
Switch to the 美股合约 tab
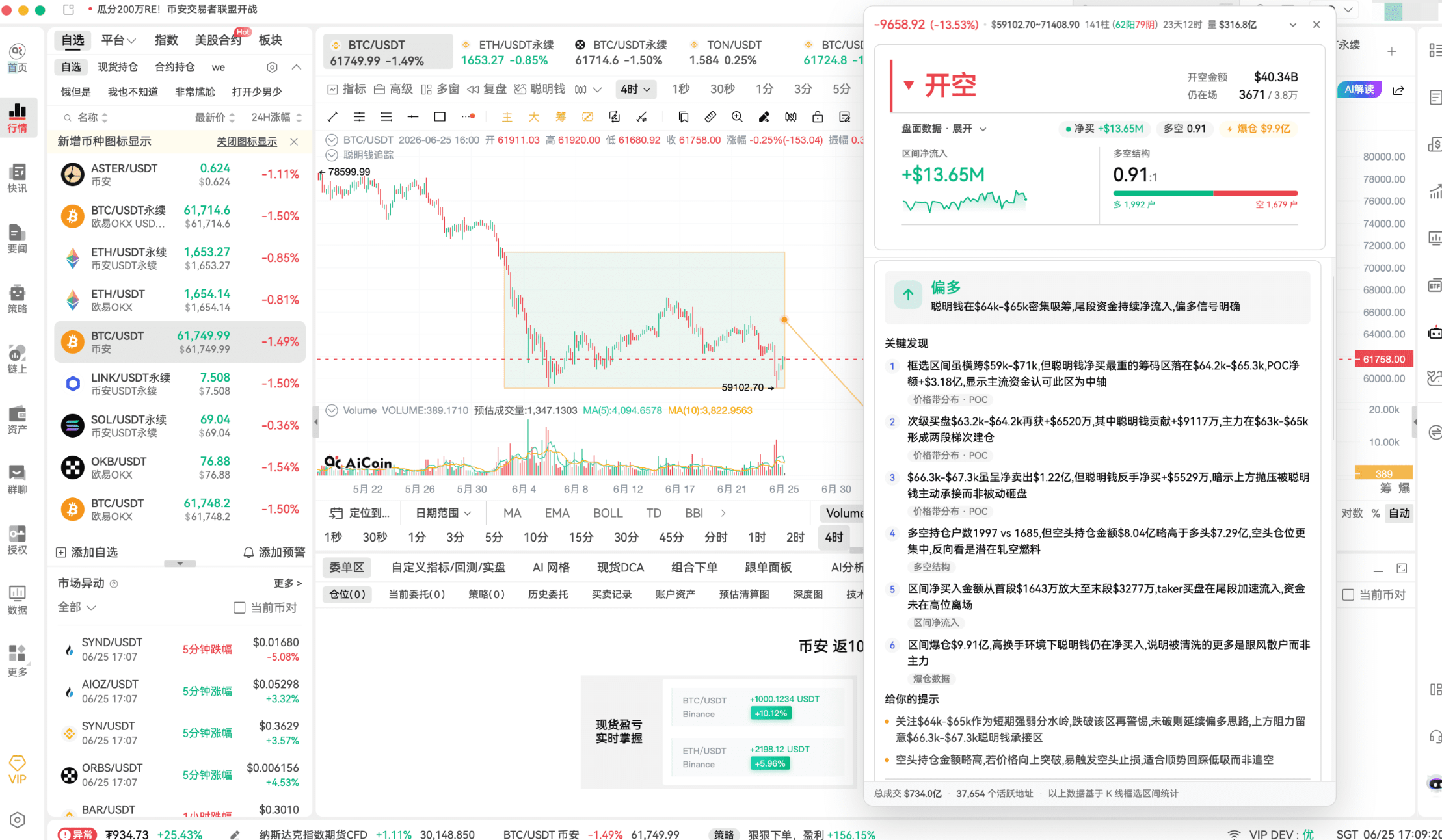pos(218,40)
